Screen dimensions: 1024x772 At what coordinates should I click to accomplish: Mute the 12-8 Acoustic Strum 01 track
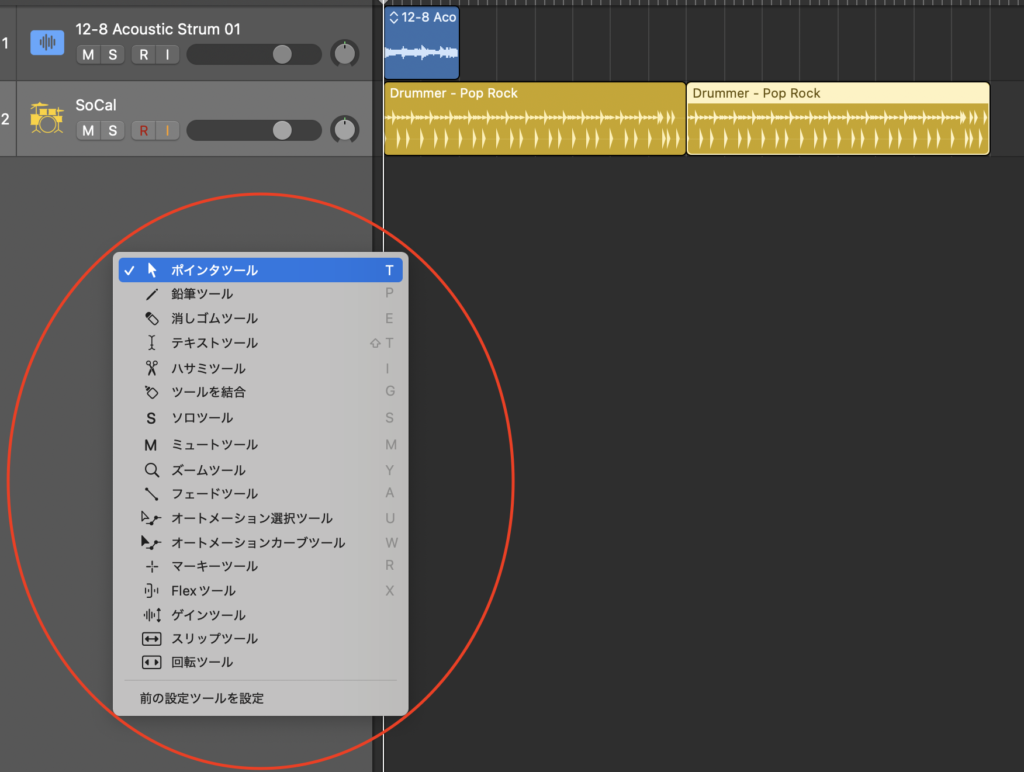pos(88,54)
